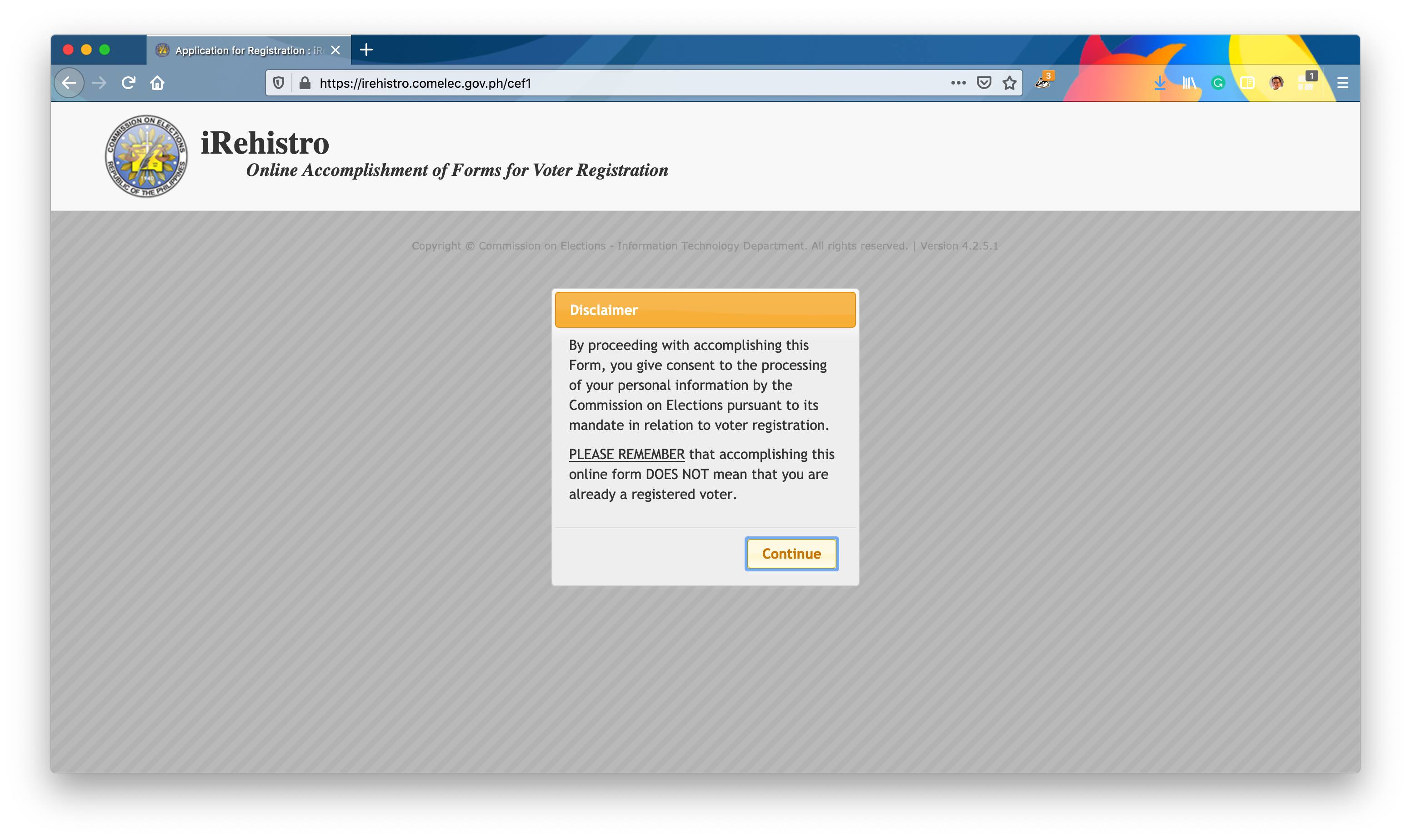Open a new tab with the plus button
Image resolution: width=1411 pixels, height=840 pixels.
pyautogui.click(x=366, y=50)
